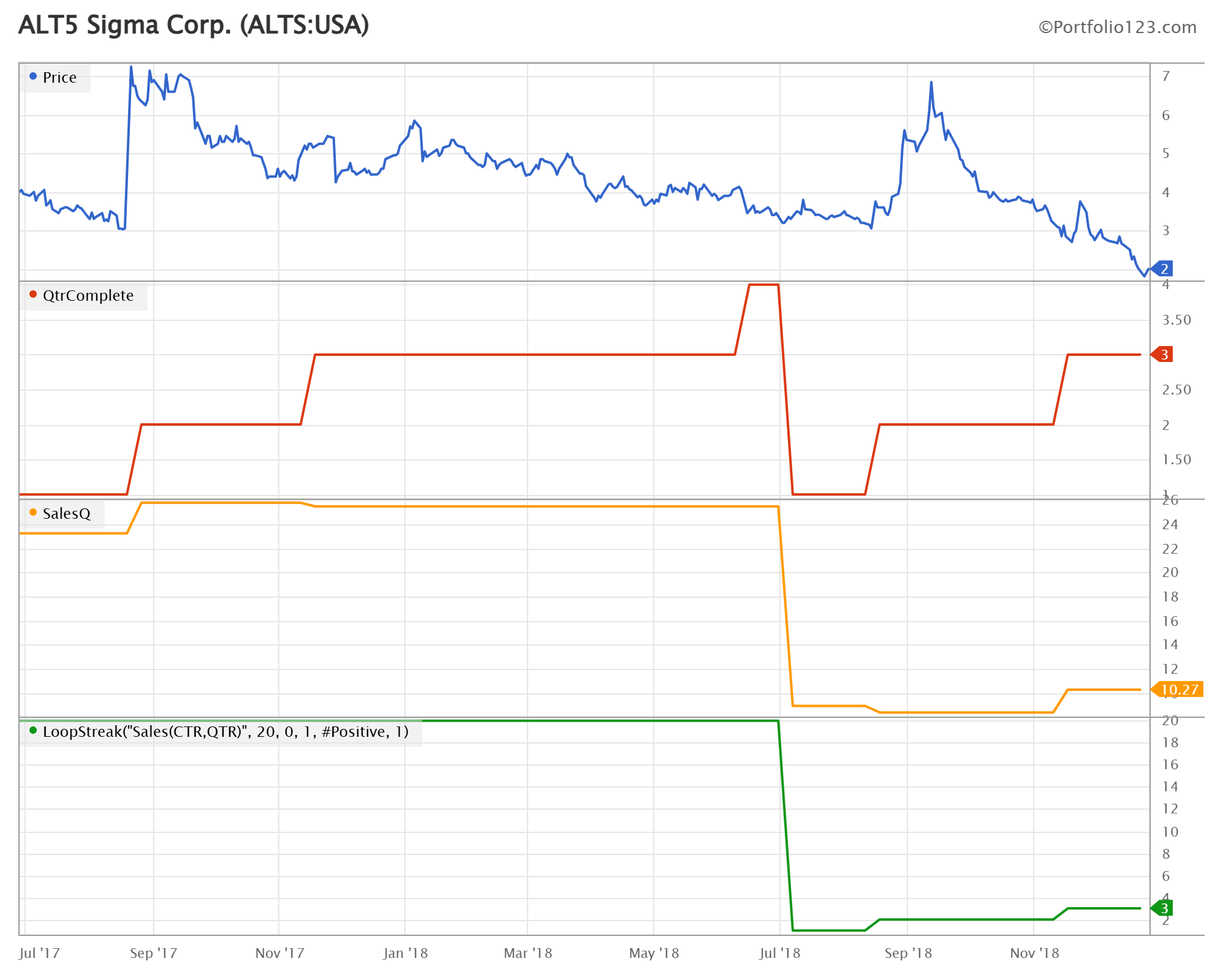Open the Portfolio123.com copyright link
Screen dimensions: 1223x980
pos(1117,27)
